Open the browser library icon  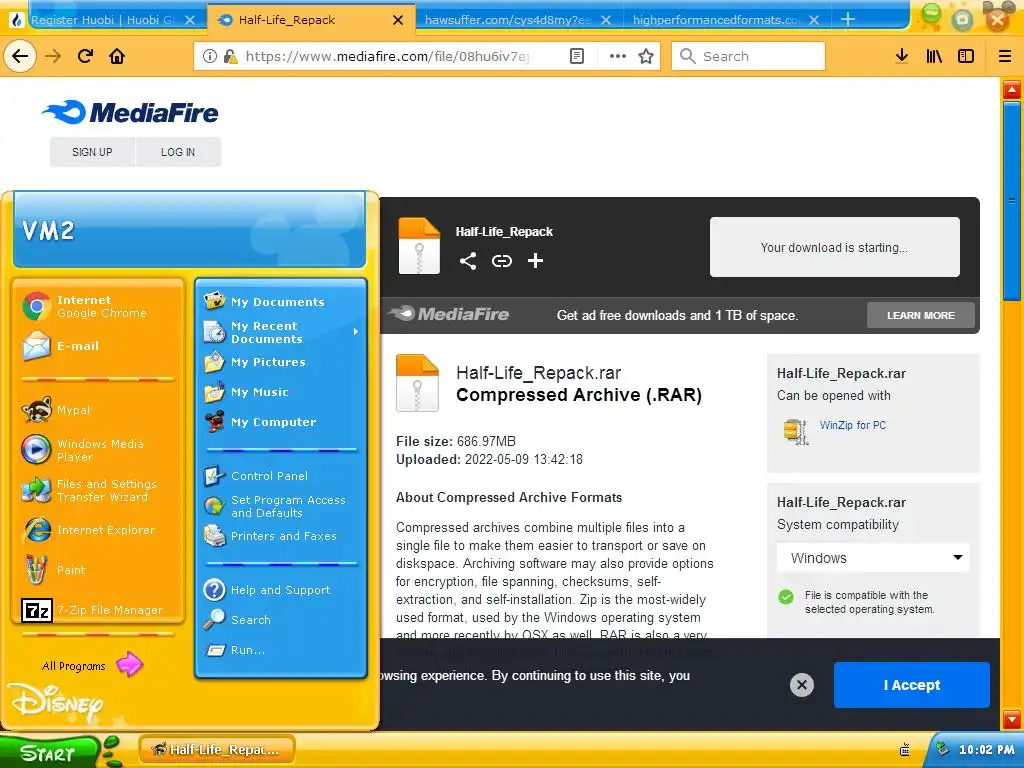tap(934, 56)
